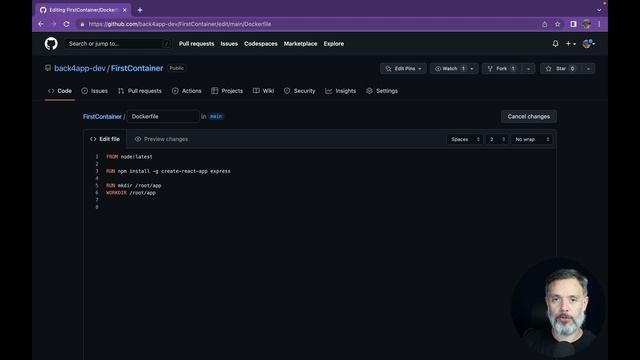Switch to the Security tab
The width and height of the screenshot is (640, 360).
[300, 91]
